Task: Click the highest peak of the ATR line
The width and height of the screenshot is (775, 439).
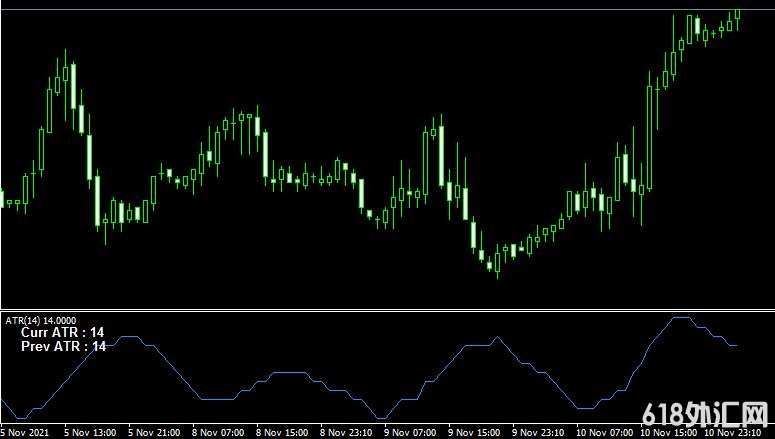Action: 681,318
